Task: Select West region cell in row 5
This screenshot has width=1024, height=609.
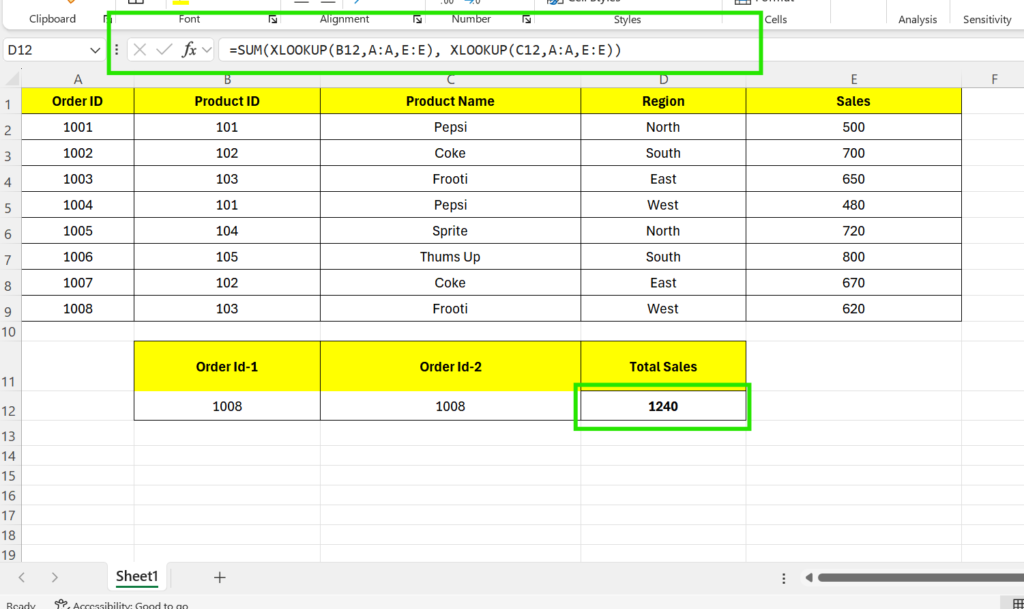Action: tap(664, 205)
